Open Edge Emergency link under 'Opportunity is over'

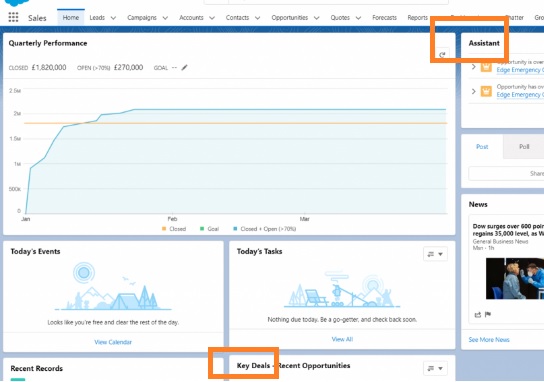[x=520, y=70]
